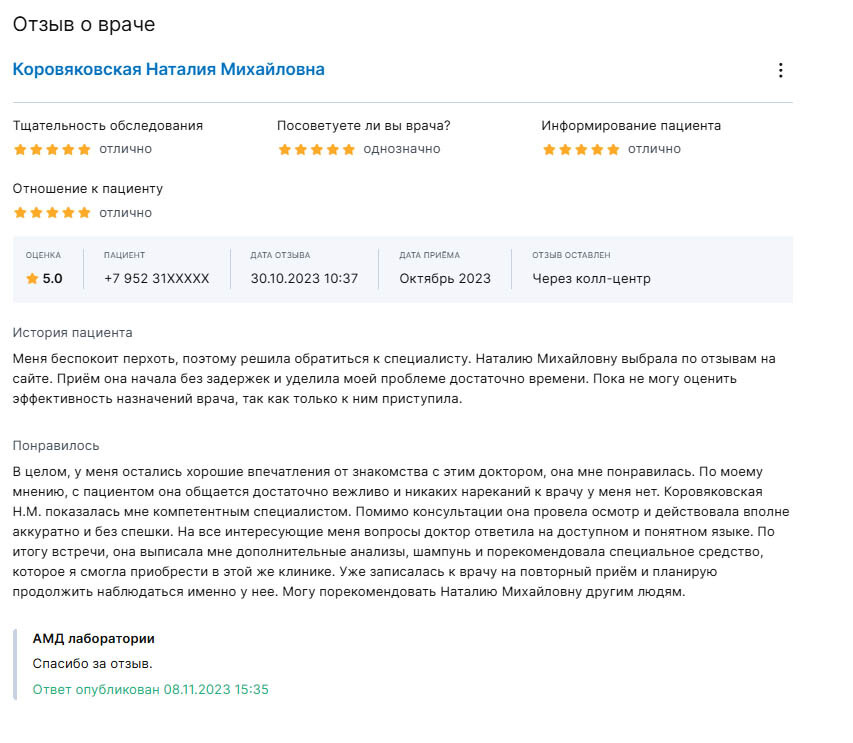Click the patient phone number +7 952 31XXXXX
Screen dimensions: 853x743
click(157, 279)
